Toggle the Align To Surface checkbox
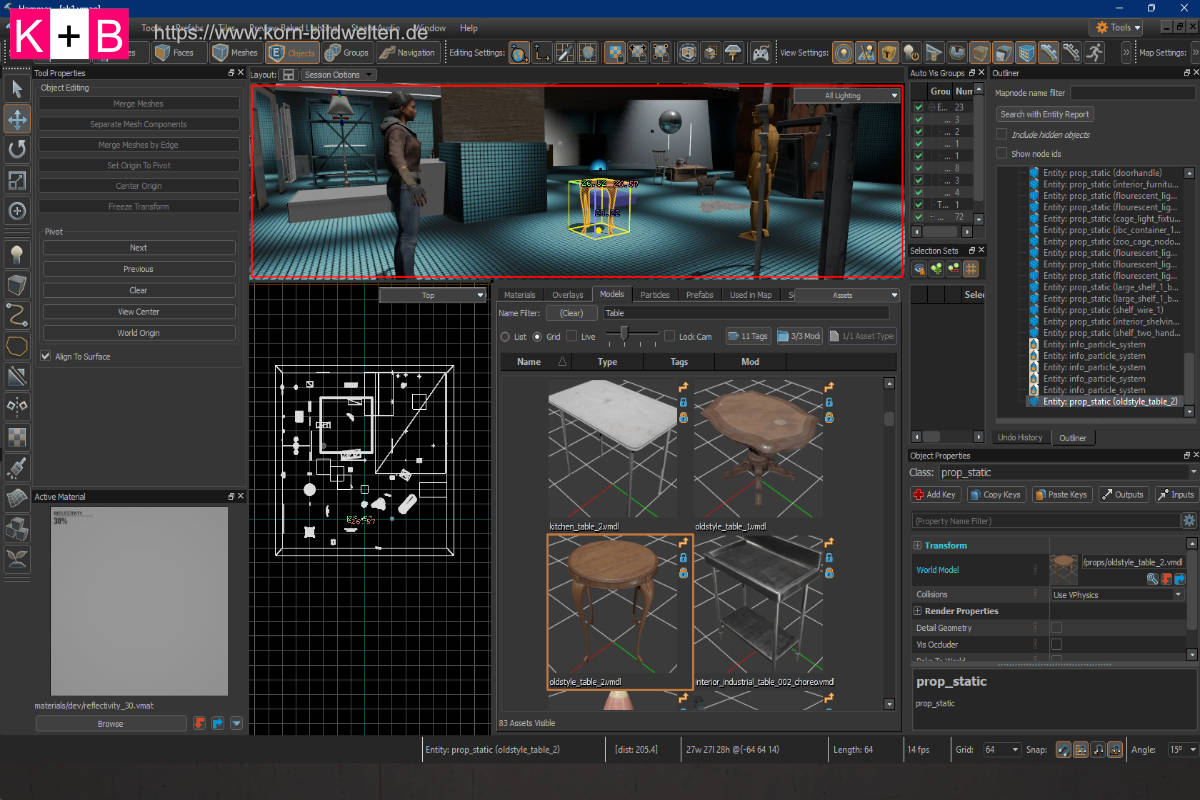 (46, 356)
